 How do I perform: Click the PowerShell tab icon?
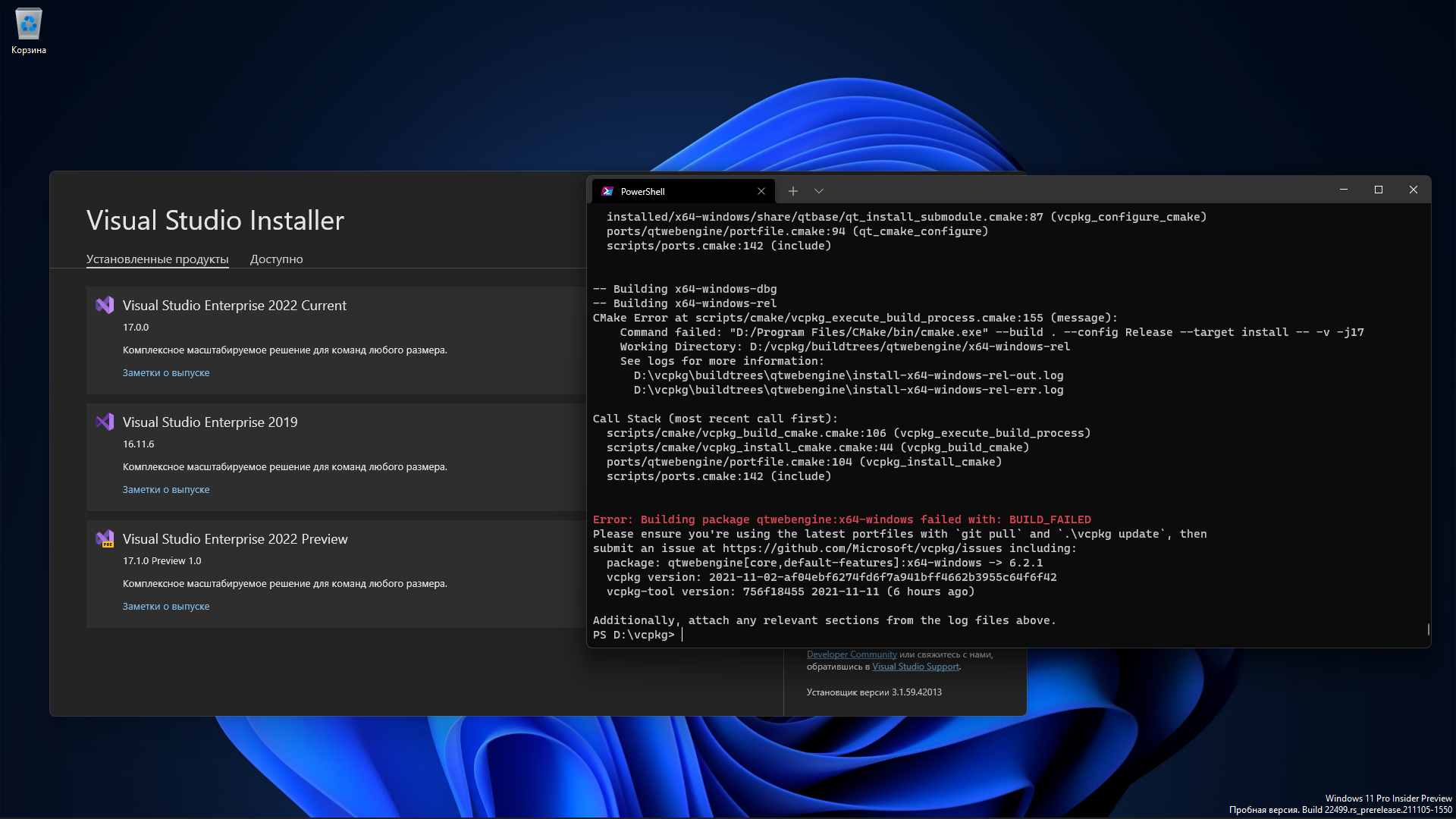coord(607,191)
